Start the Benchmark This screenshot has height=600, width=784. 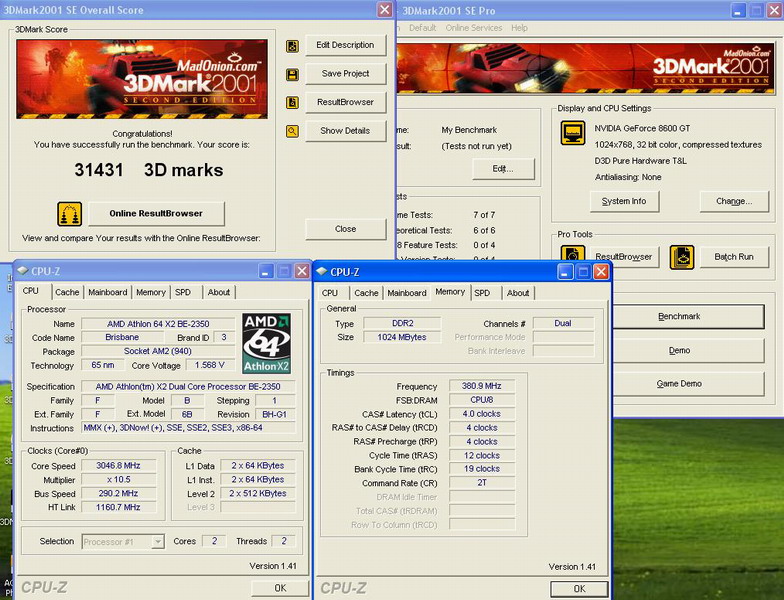(x=688, y=316)
